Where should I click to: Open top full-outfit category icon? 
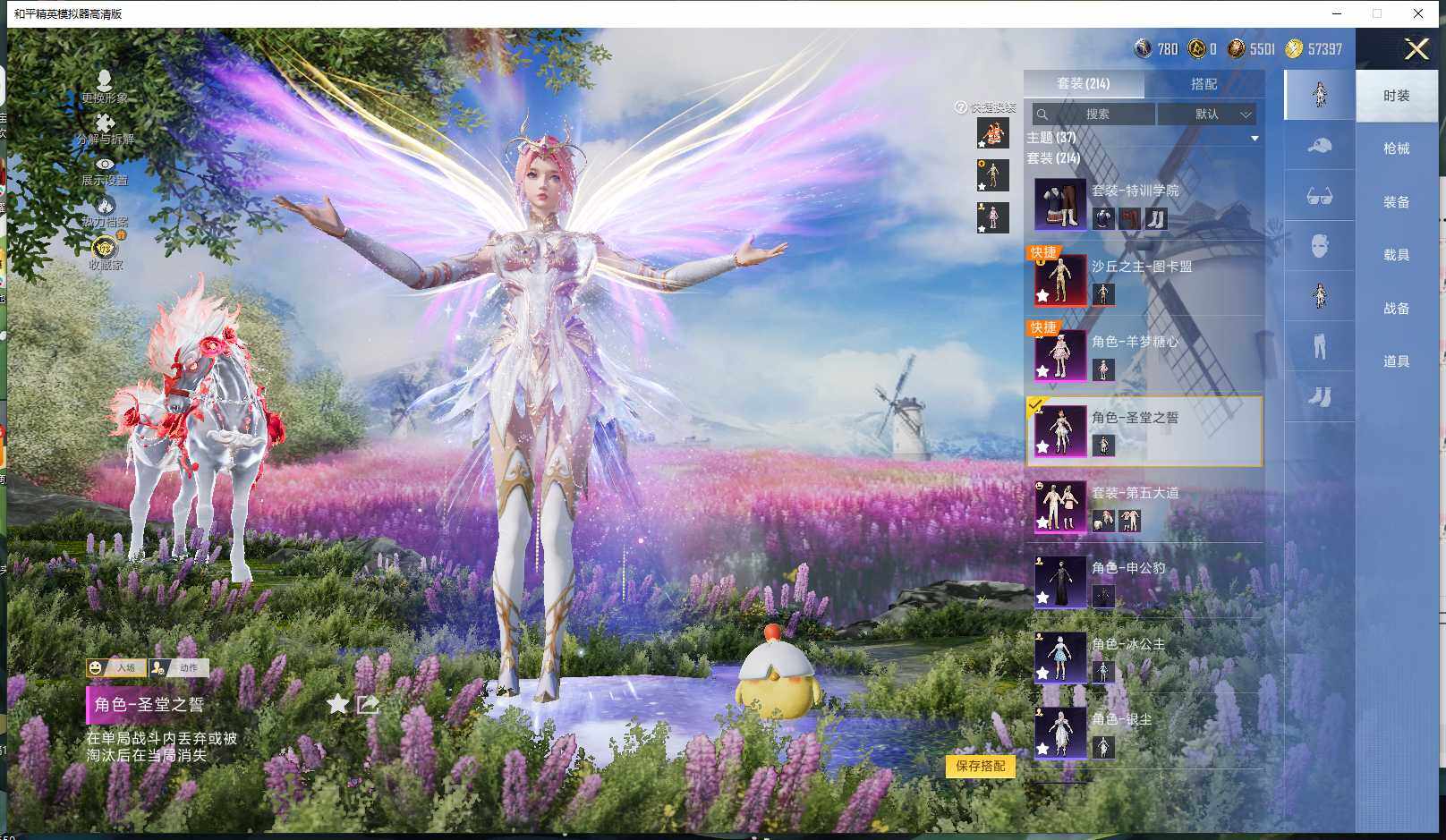(1320, 94)
